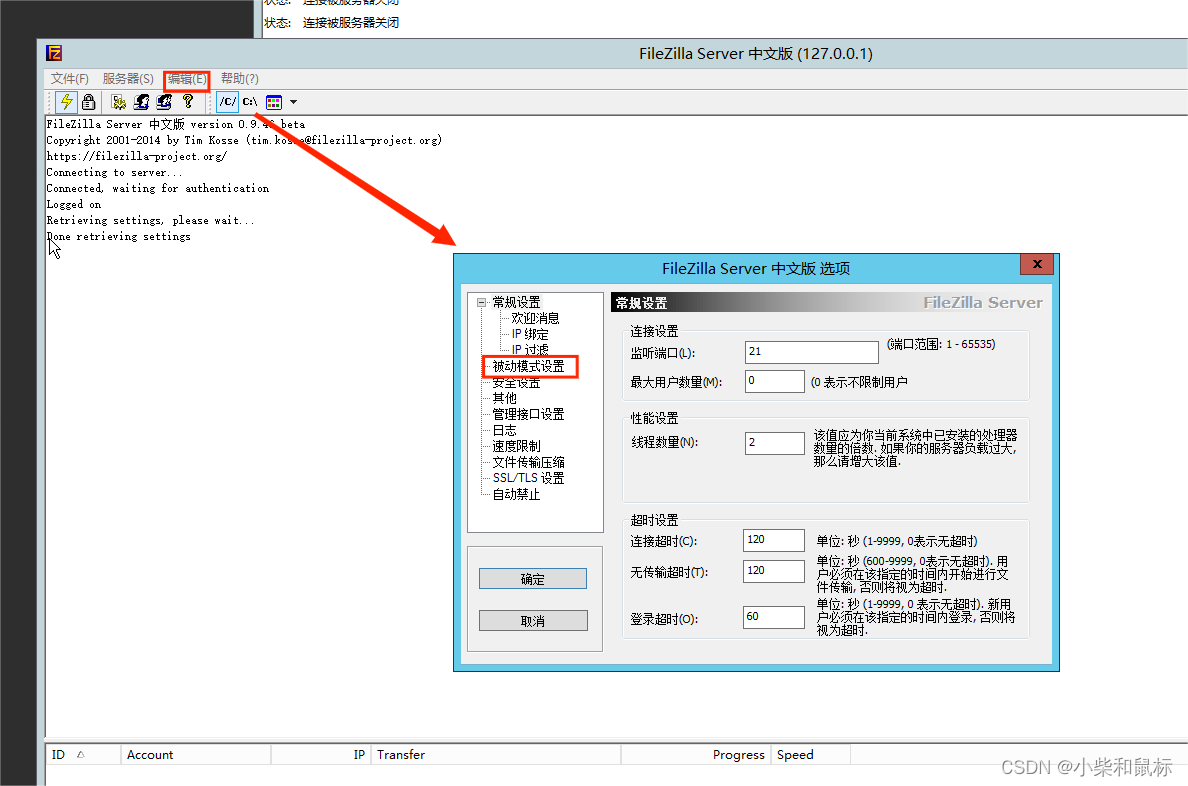Screen dimensions: 1188x786
Task: Click log line 'Retrieving settings, please wait...'
Action: tap(150, 221)
